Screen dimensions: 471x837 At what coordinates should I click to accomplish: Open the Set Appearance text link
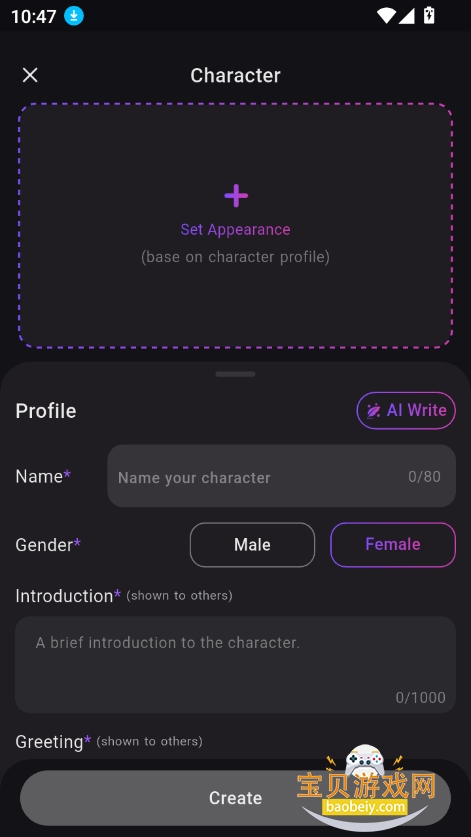pyautogui.click(x=236, y=230)
